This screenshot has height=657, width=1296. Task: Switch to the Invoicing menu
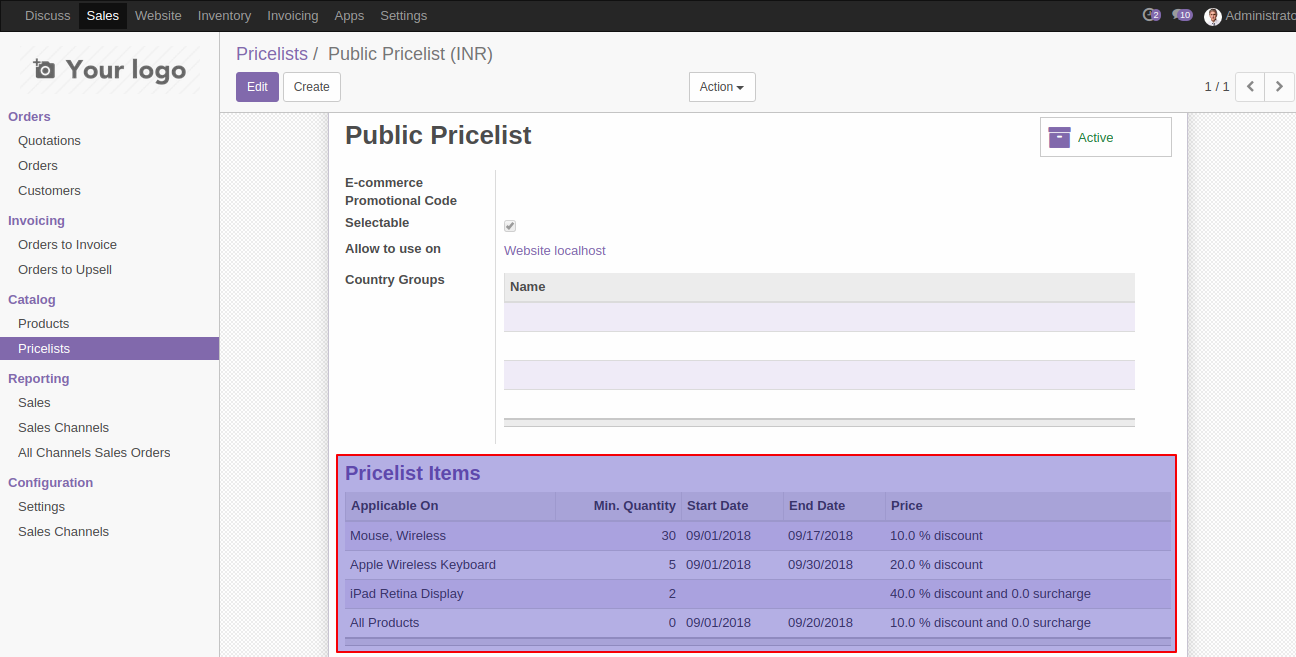tap(292, 15)
